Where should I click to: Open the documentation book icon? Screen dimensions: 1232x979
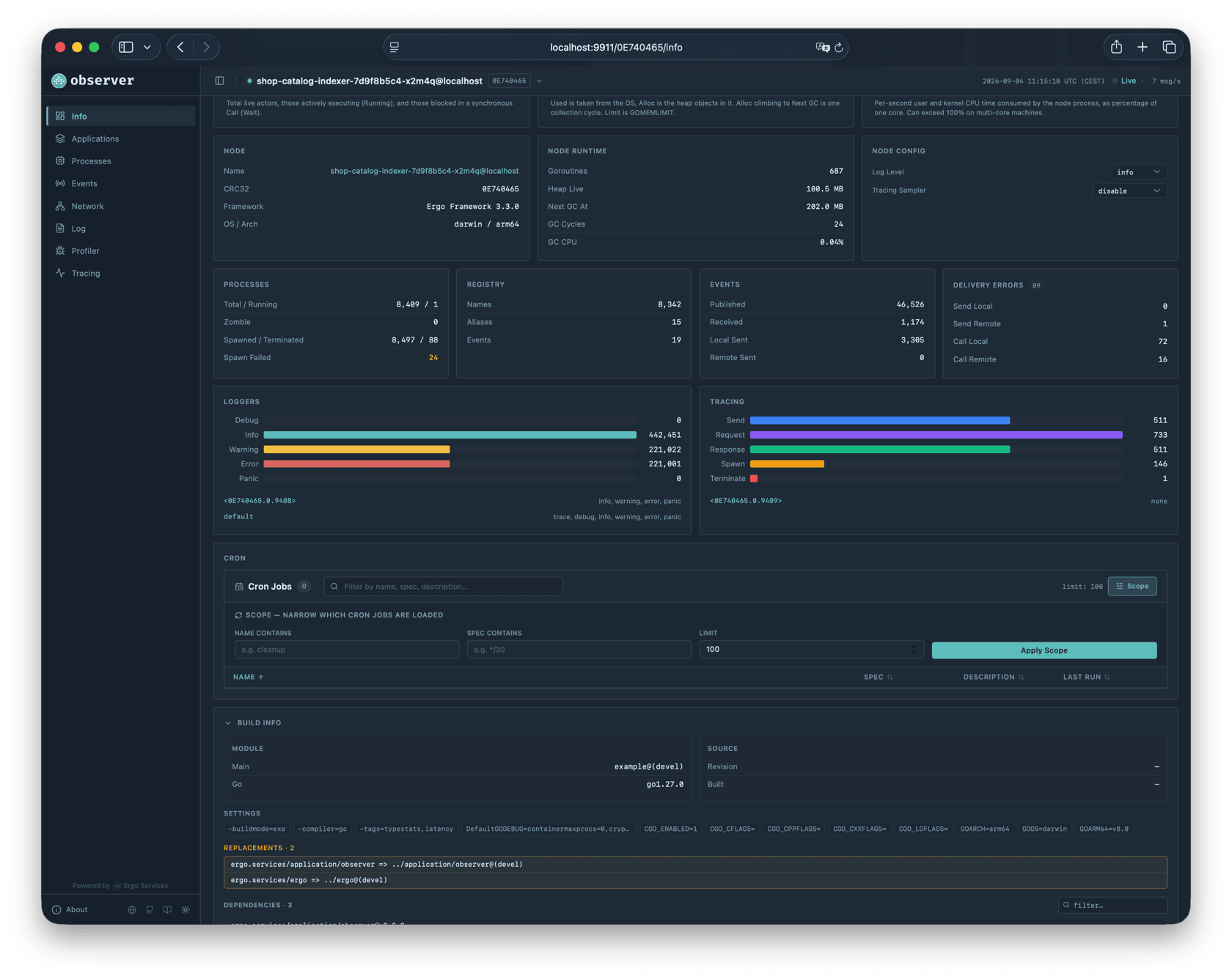click(x=167, y=909)
